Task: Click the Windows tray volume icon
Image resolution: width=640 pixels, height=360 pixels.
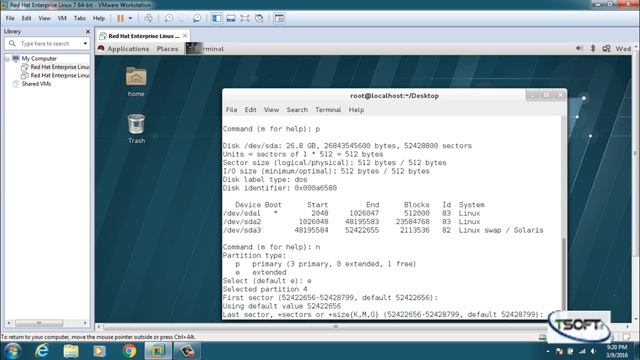Action: (593, 351)
